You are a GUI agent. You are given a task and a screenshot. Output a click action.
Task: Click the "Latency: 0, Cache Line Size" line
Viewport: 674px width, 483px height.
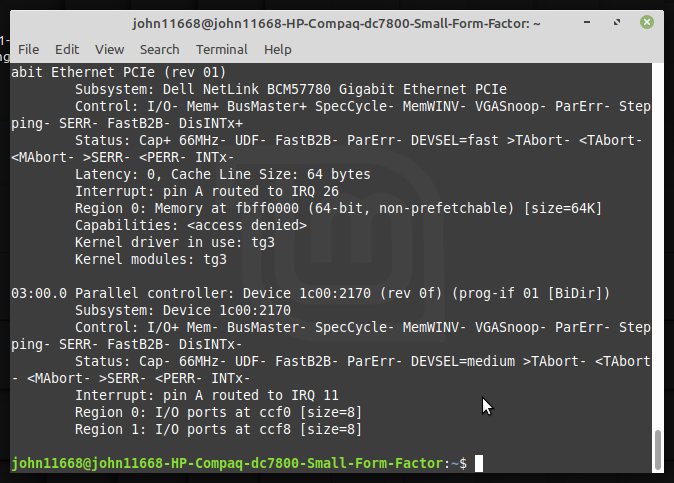222,174
